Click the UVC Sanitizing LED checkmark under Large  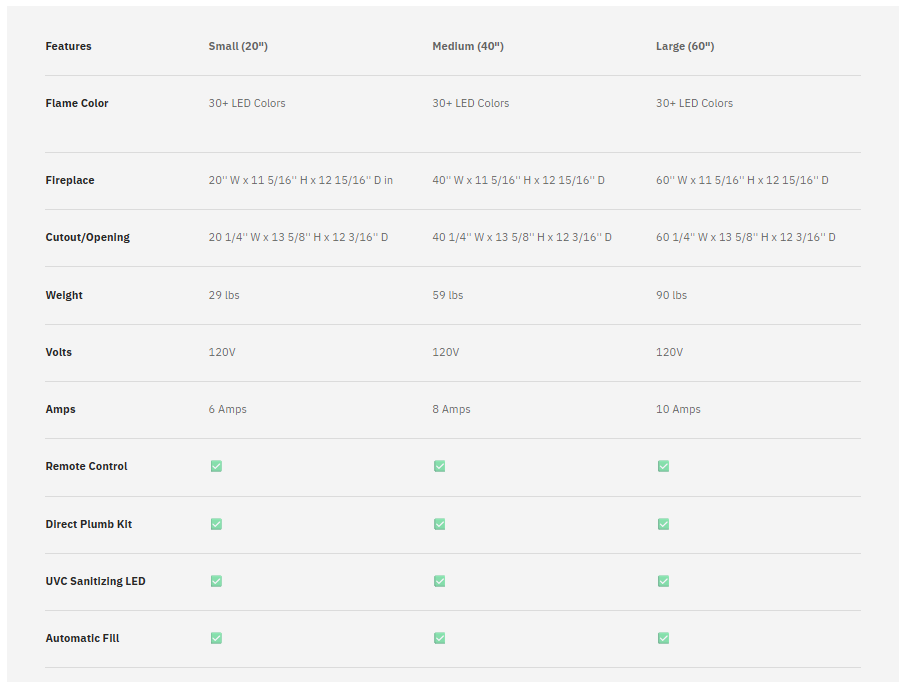663,581
